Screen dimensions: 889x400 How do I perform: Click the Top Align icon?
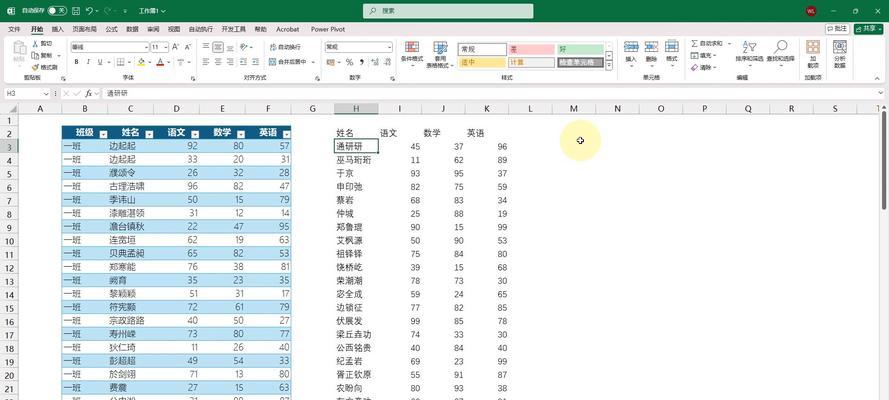(206, 47)
